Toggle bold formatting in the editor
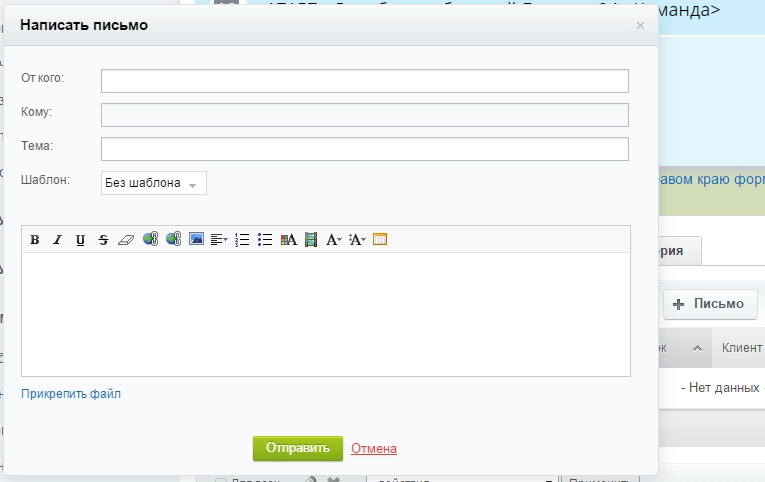Screen dimensions: 765x482 pyautogui.click(x=35, y=240)
